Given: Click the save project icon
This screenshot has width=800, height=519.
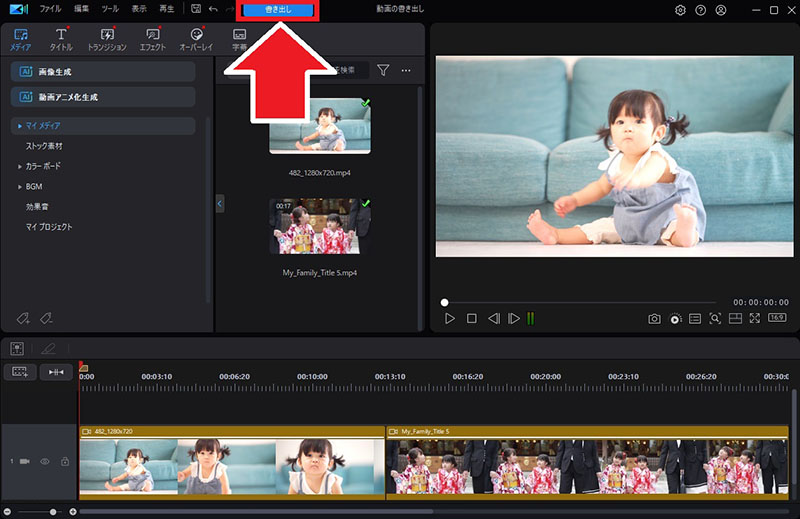Looking at the screenshot, I should pos(196,9).
